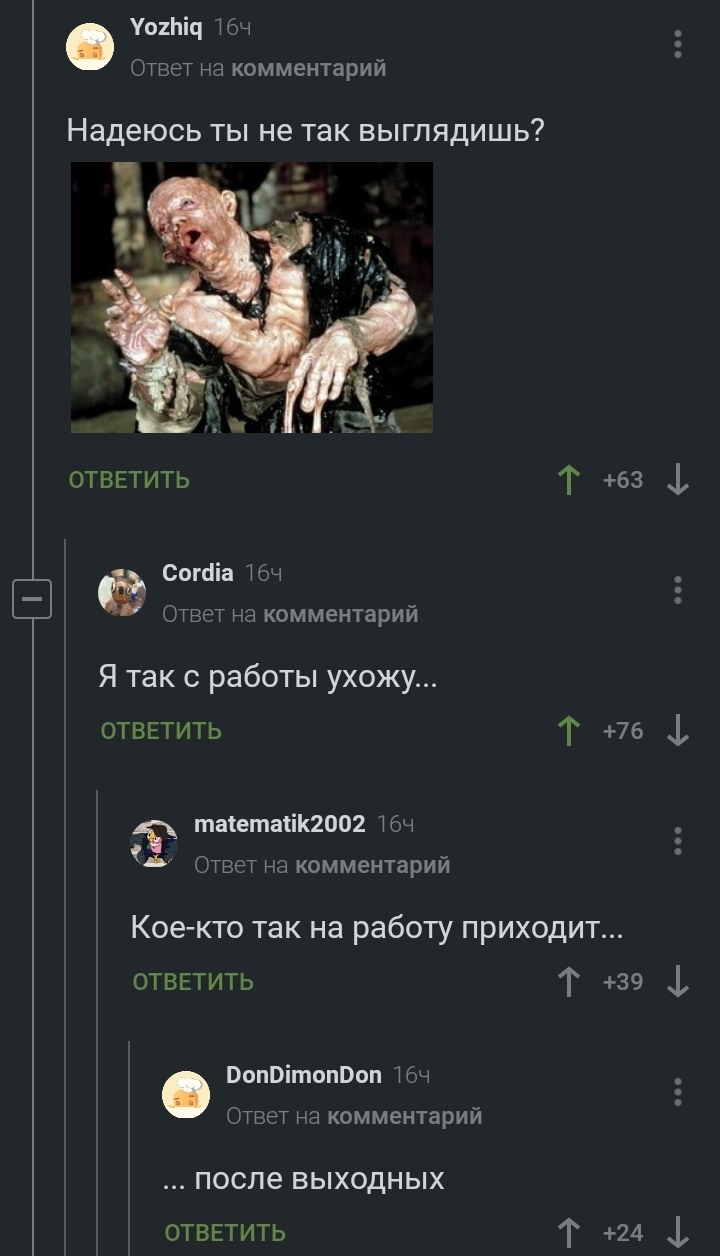Viewport: 720px width, 1256px height.
Task: Open the image attached to Yozhiq's comment
Action: pyautogui.click(x=252, y=297)
